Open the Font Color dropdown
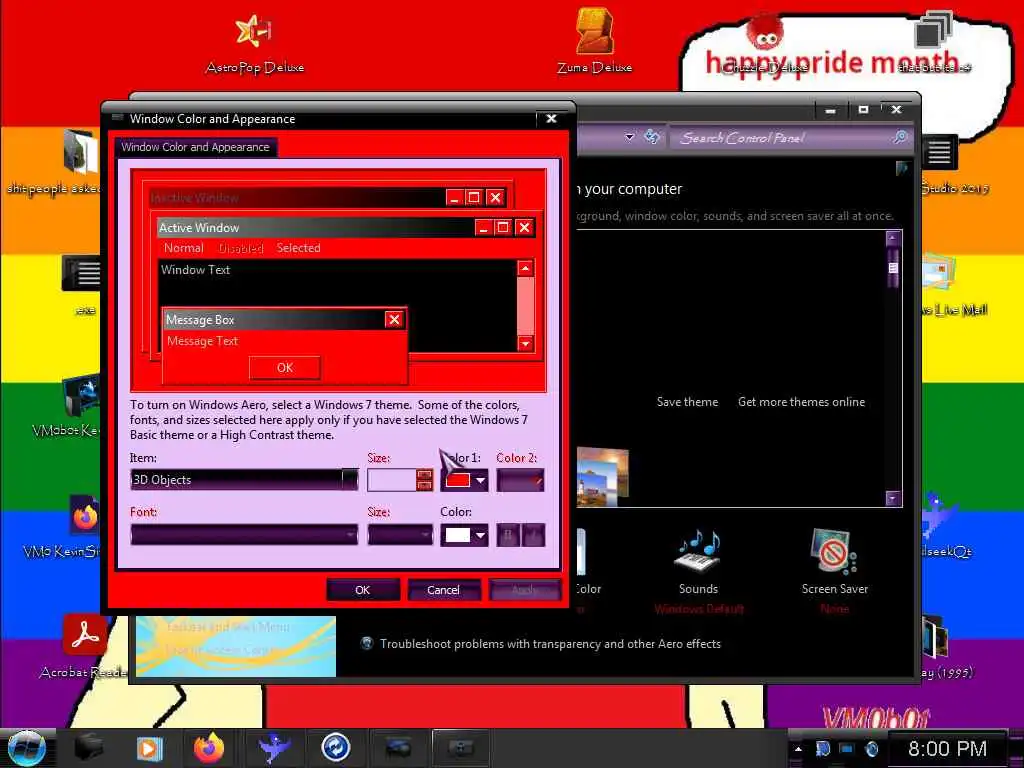 [464, 535]
